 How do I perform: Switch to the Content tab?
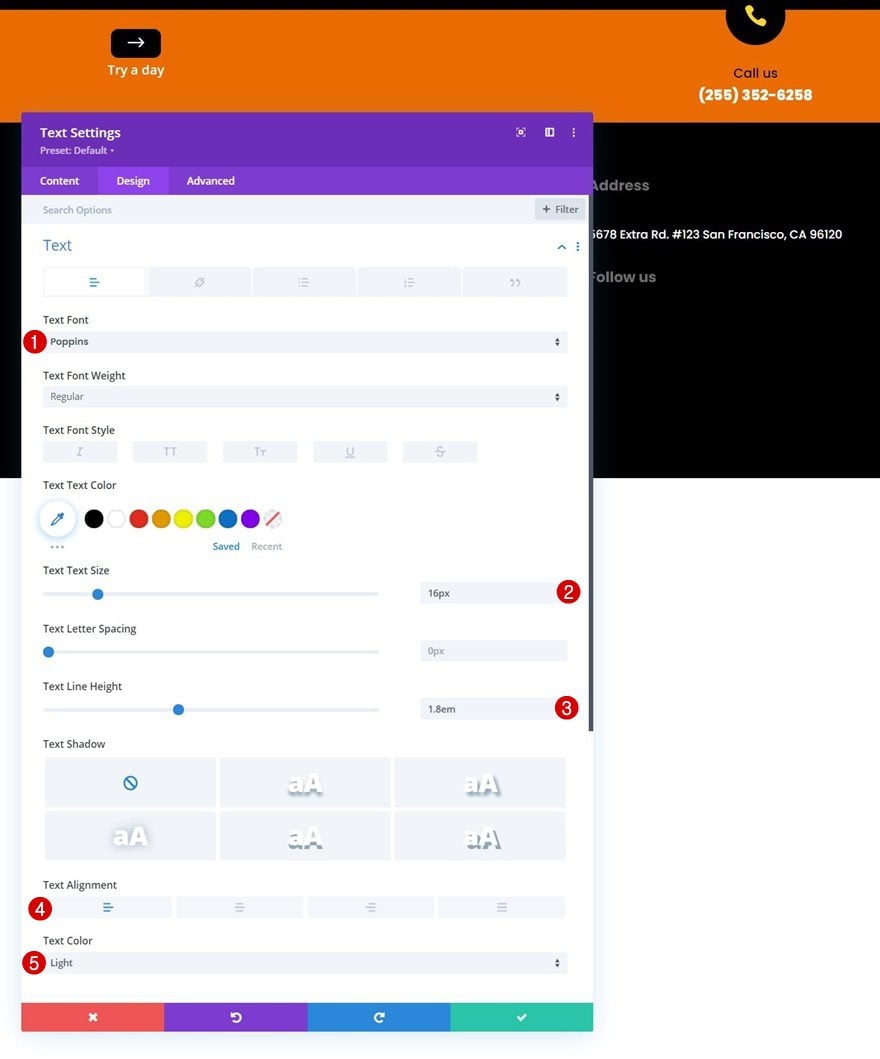[x=59, y=181]
